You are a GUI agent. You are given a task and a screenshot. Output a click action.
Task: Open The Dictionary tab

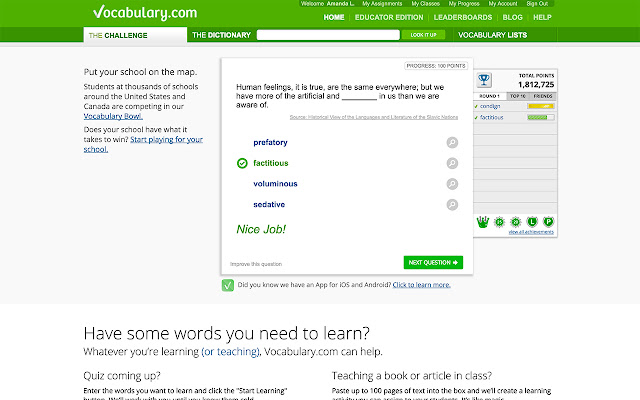[221, 35]
